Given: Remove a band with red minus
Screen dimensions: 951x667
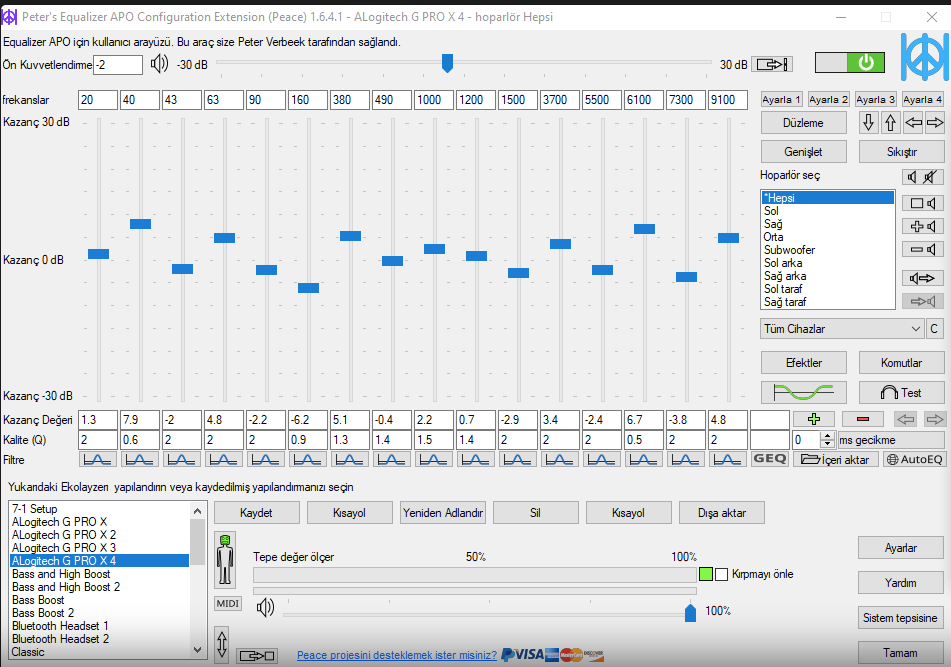Looking at the screenshot, I should click(863, 419).
